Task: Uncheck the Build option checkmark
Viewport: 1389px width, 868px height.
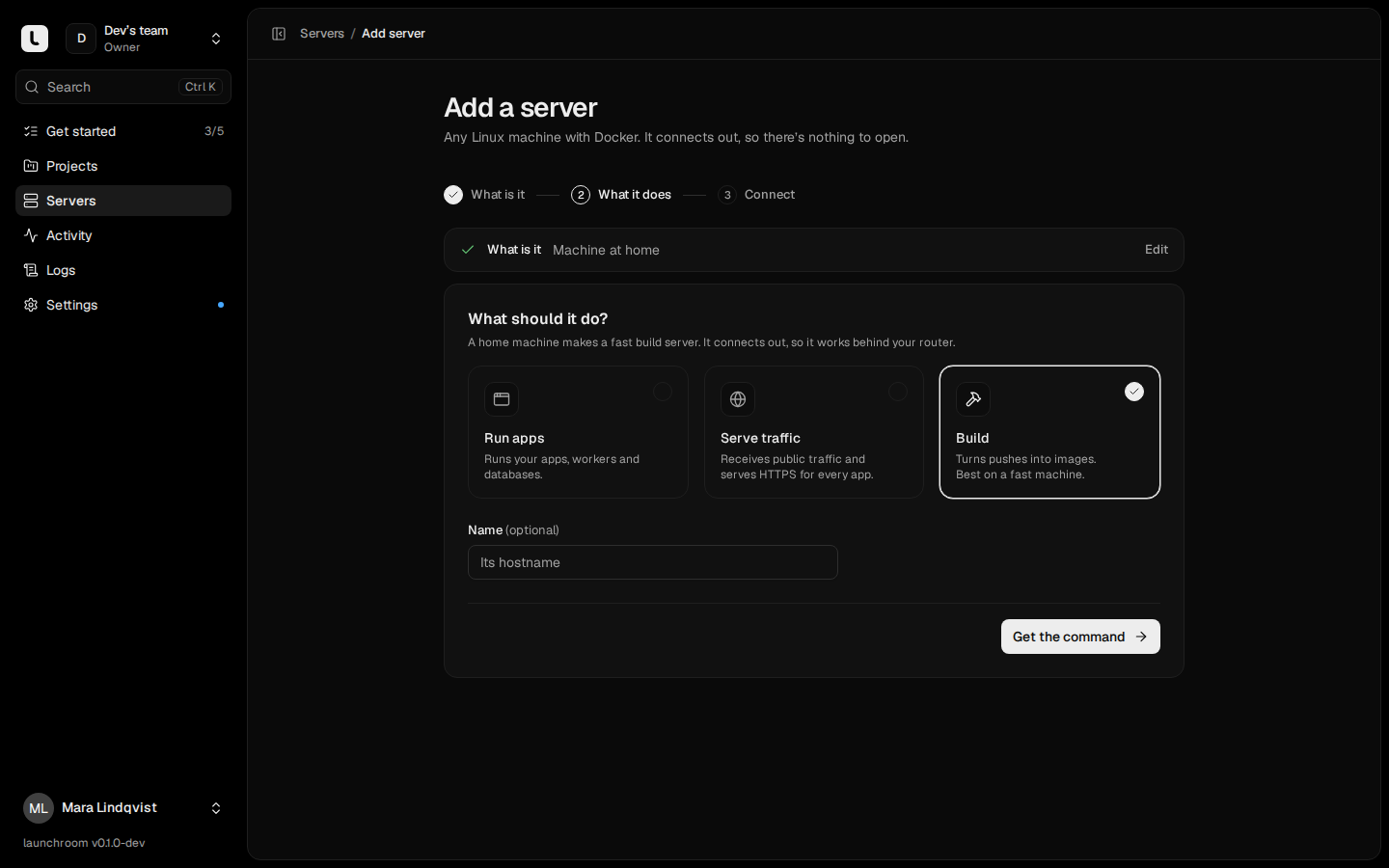Action: (1134, 392)
